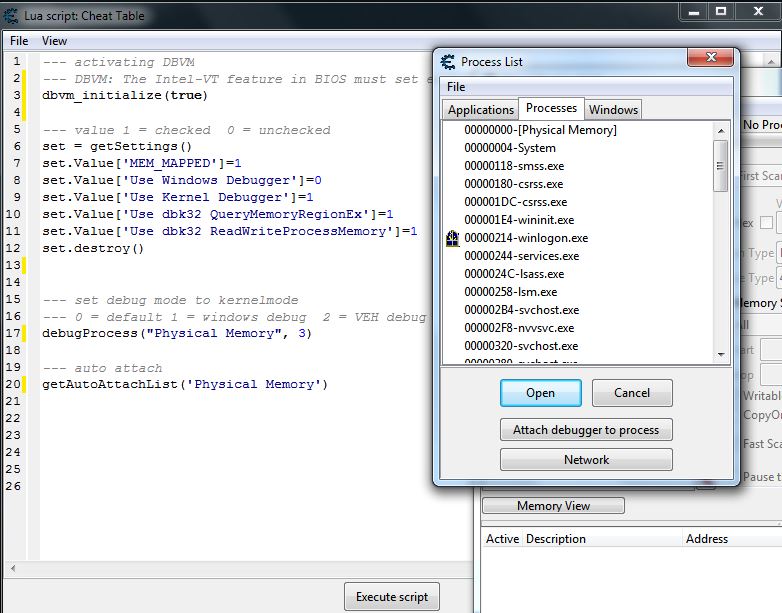The width and height of the screenshot is (782, 613).
Task: Switch to the Windows tab
Action: 613,110
